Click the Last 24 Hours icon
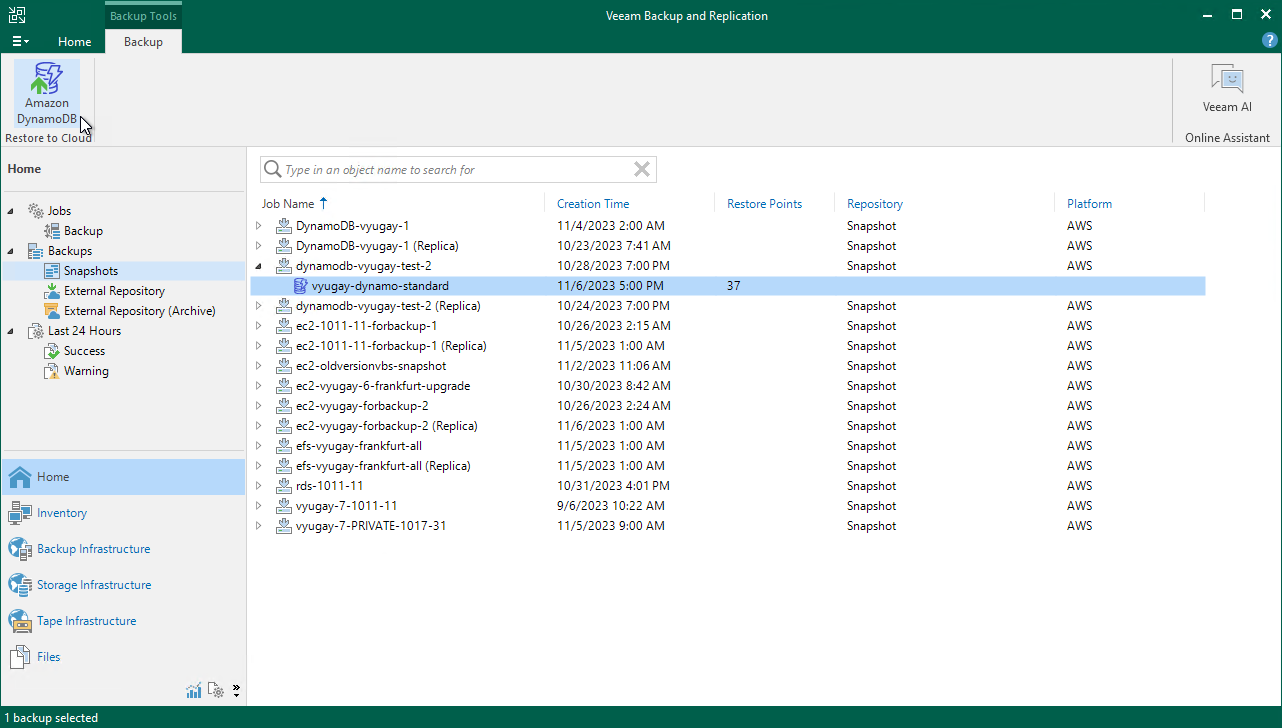Viewport: 1282px width, 728px height. [36, 331]
